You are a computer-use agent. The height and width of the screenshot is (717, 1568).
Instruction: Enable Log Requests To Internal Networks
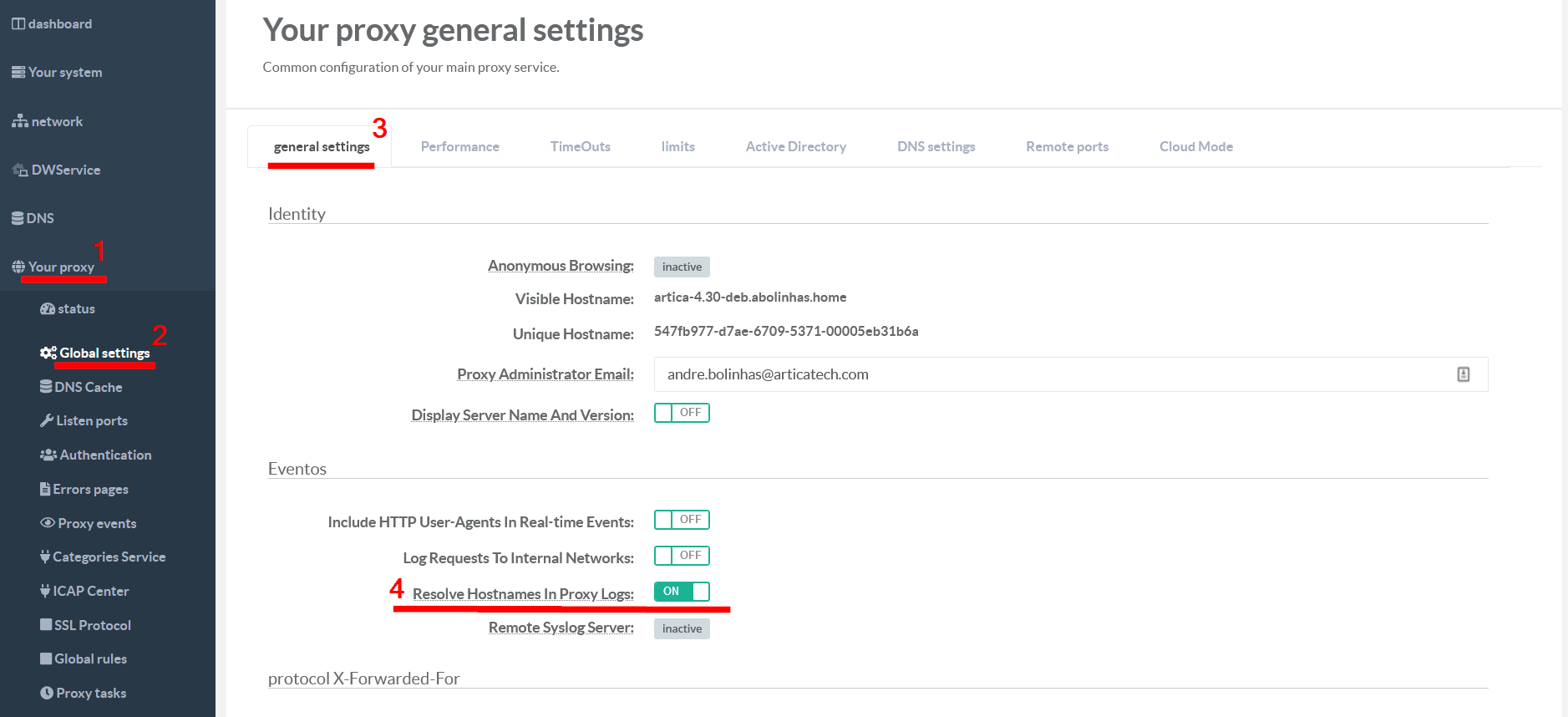(x=682, y=556)
